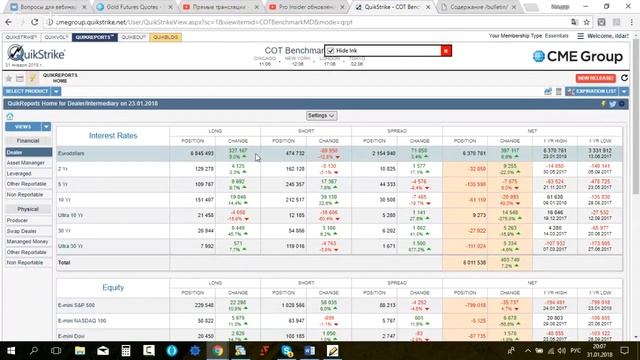
Task: Click the E-mini S&P 500 row label
Action: [x=76, y=305]
